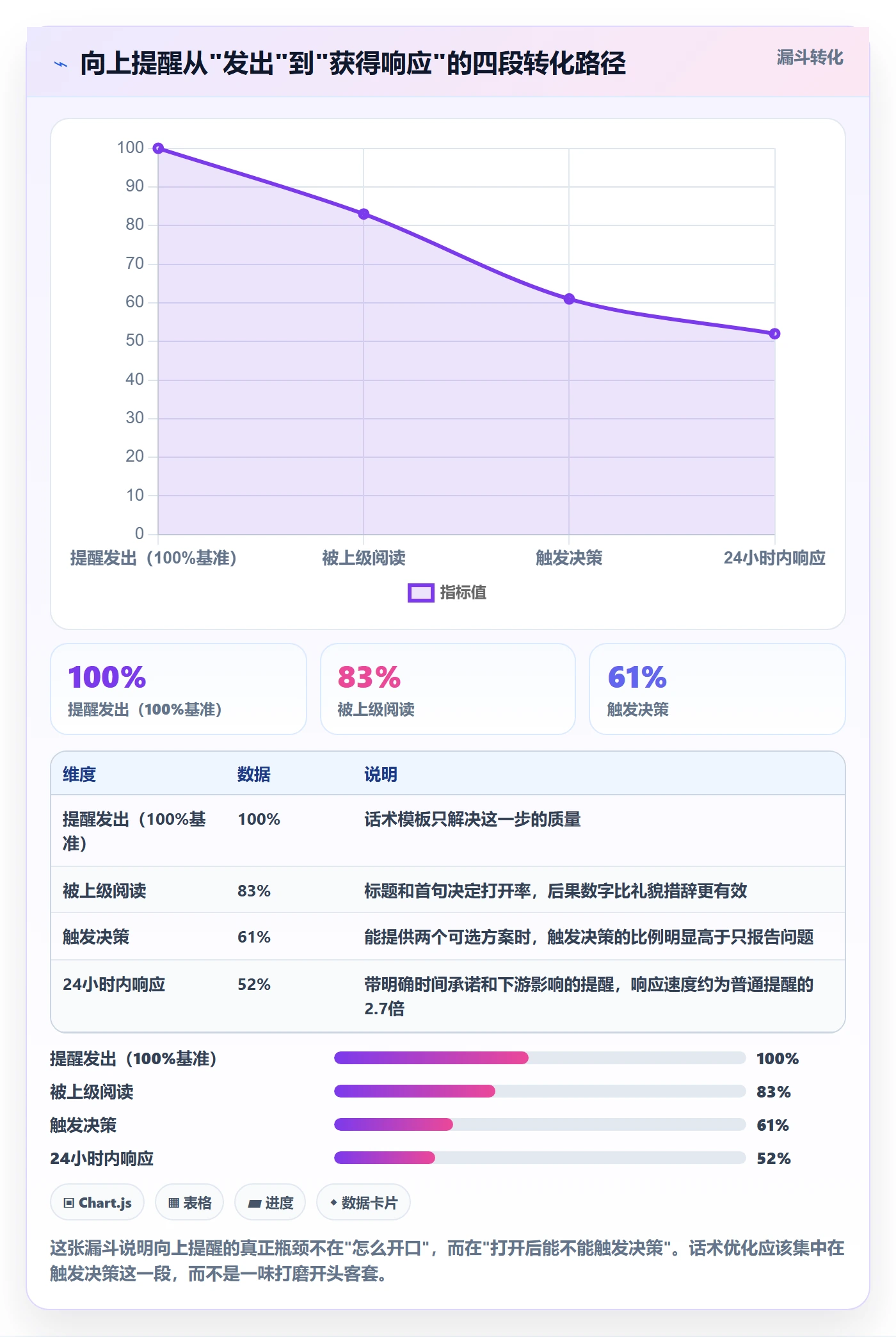
Task: Click the Chart.js chip's square icon
Action: tap(69, 1203)
